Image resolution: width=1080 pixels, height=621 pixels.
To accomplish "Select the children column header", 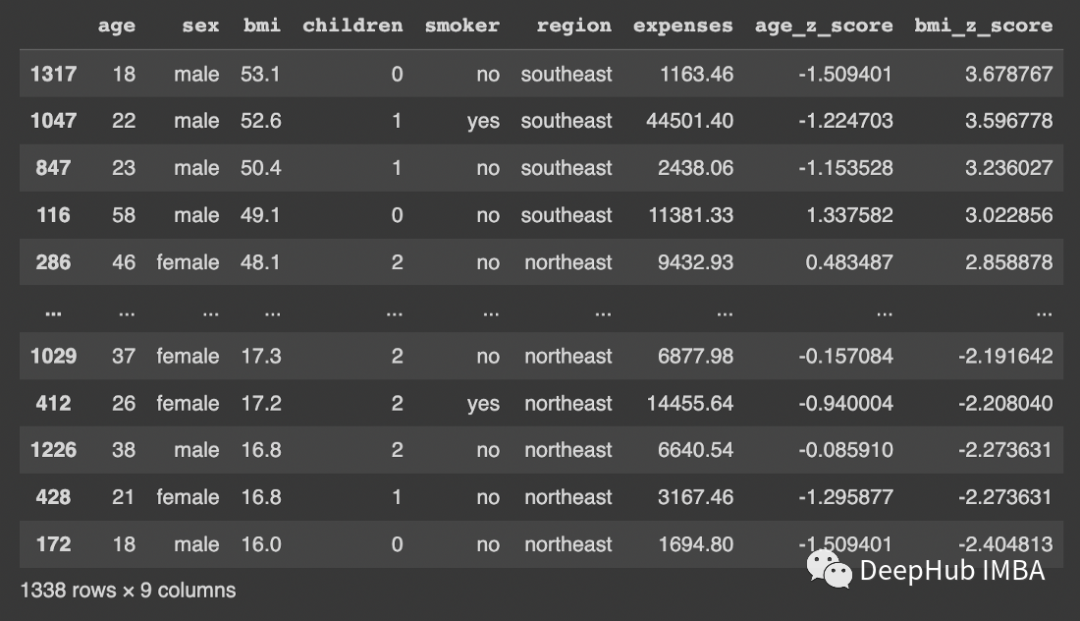I will 353,26.
